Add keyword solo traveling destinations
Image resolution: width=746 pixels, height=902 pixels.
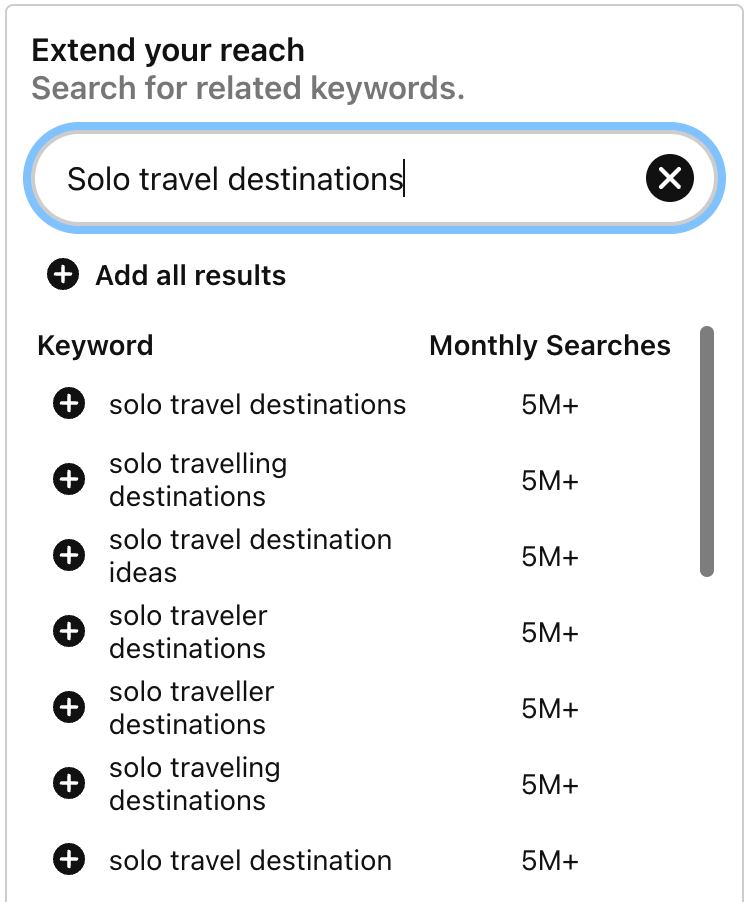[69, 783]
